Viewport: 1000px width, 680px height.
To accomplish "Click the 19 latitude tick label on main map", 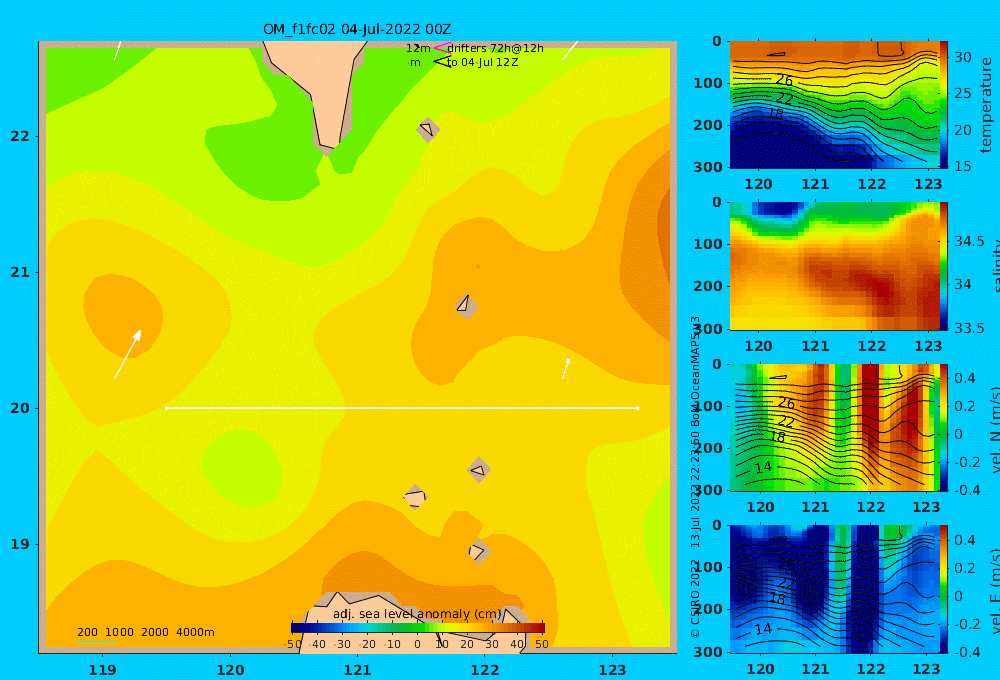I will click(x=20, y=544).
